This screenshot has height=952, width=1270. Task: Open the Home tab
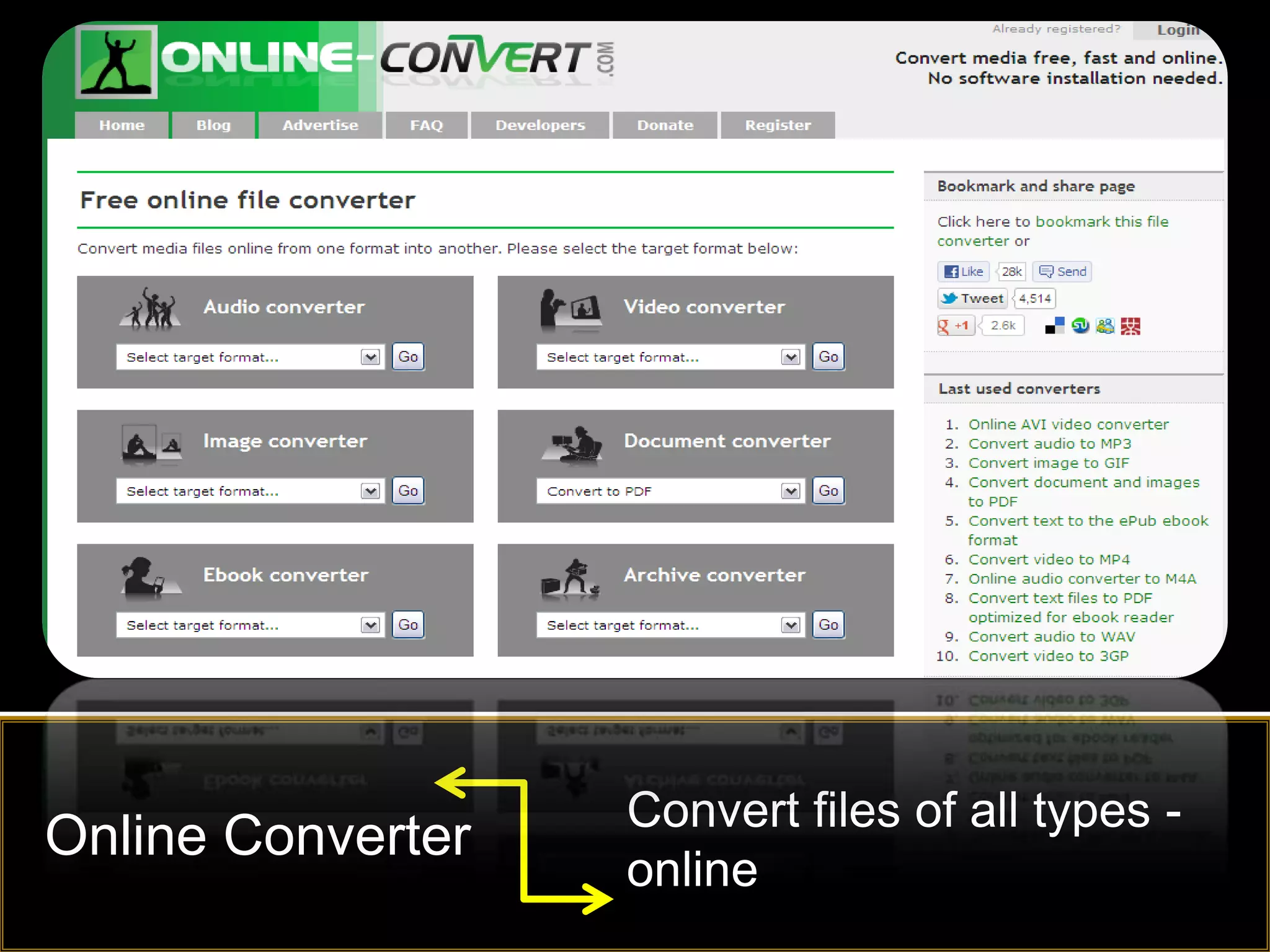[122, 125]
